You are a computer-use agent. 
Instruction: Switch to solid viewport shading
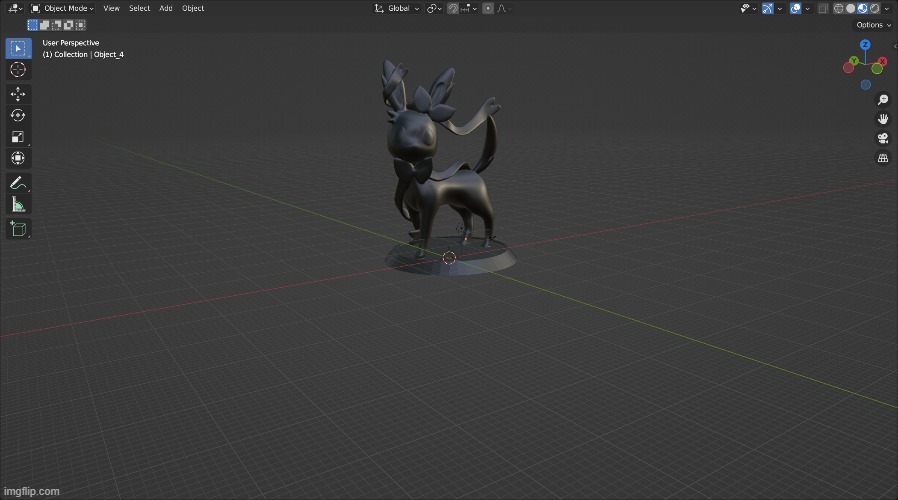[x=851, y=8]
